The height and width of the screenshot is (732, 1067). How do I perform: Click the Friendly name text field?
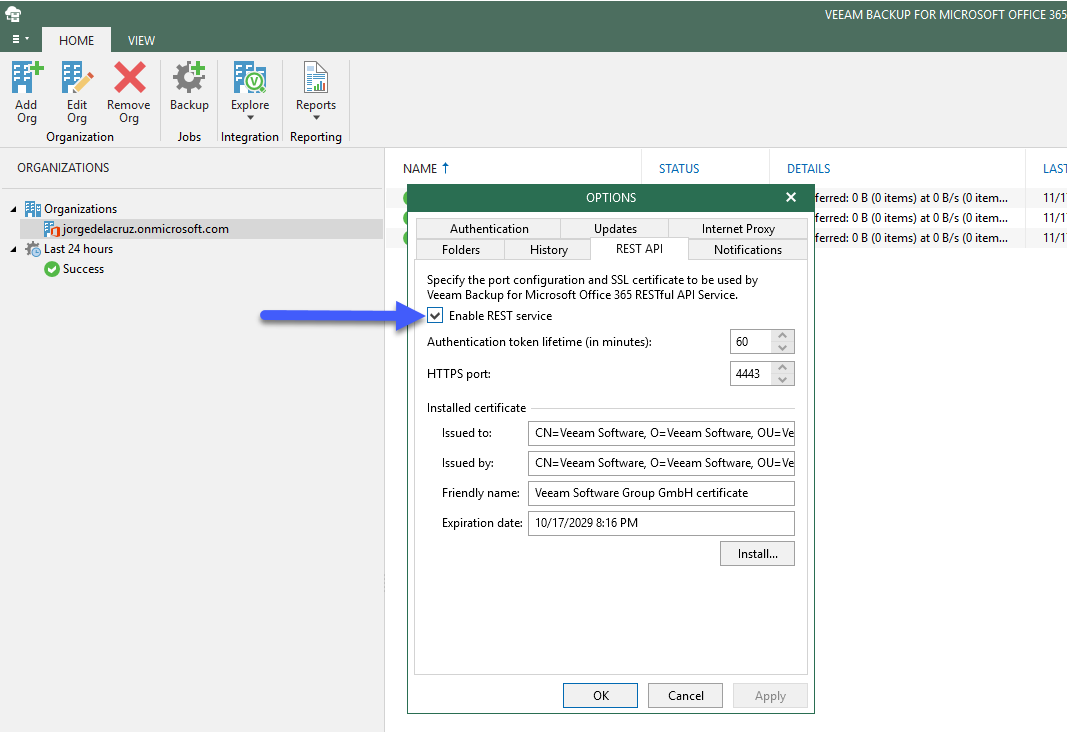pyautogui.click(x=661, y=493)
